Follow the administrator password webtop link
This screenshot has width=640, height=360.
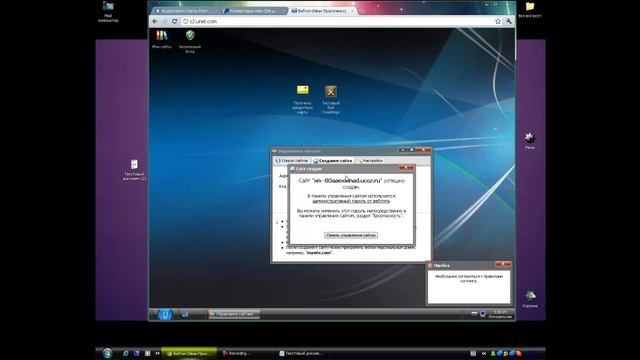pyautogui.click(x=351, y=201)
